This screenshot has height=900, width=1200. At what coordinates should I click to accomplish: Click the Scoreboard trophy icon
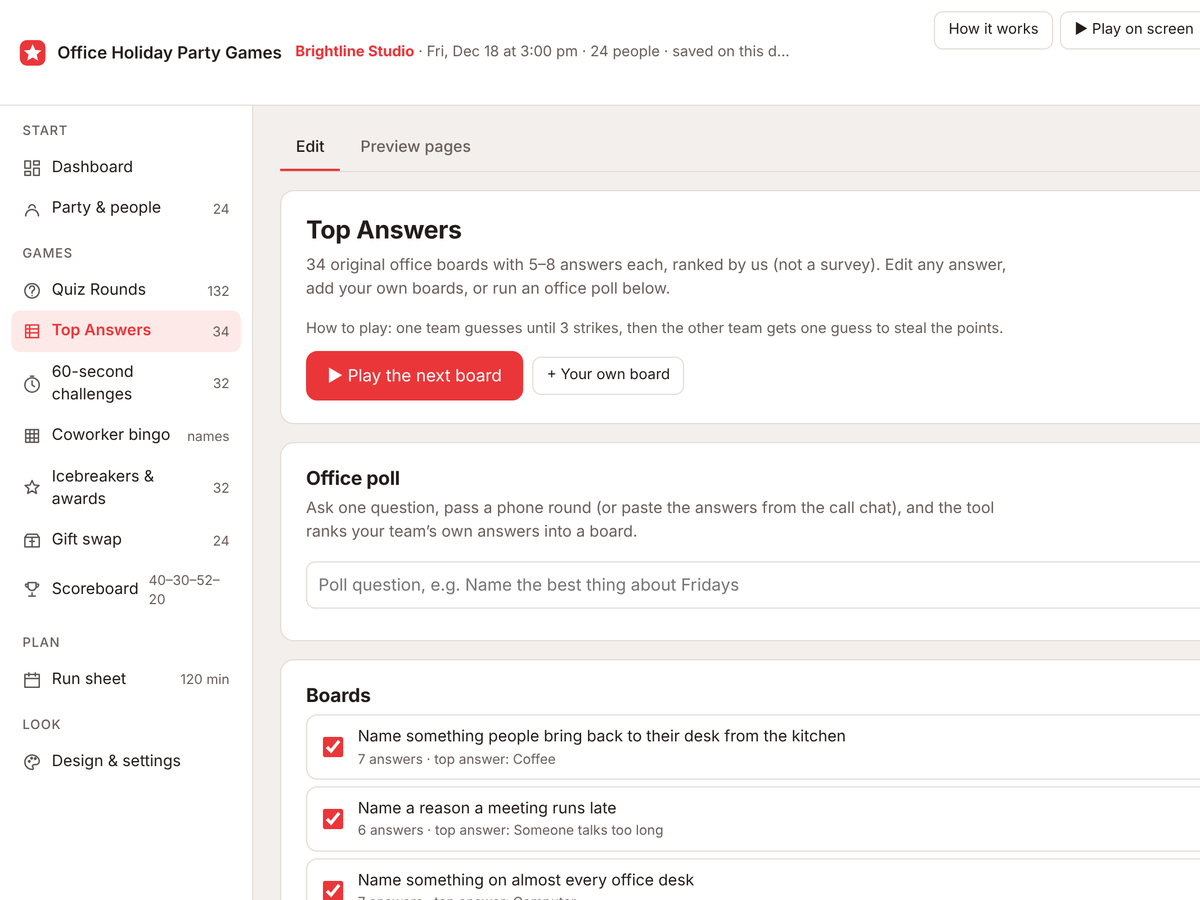click(32, 589)
